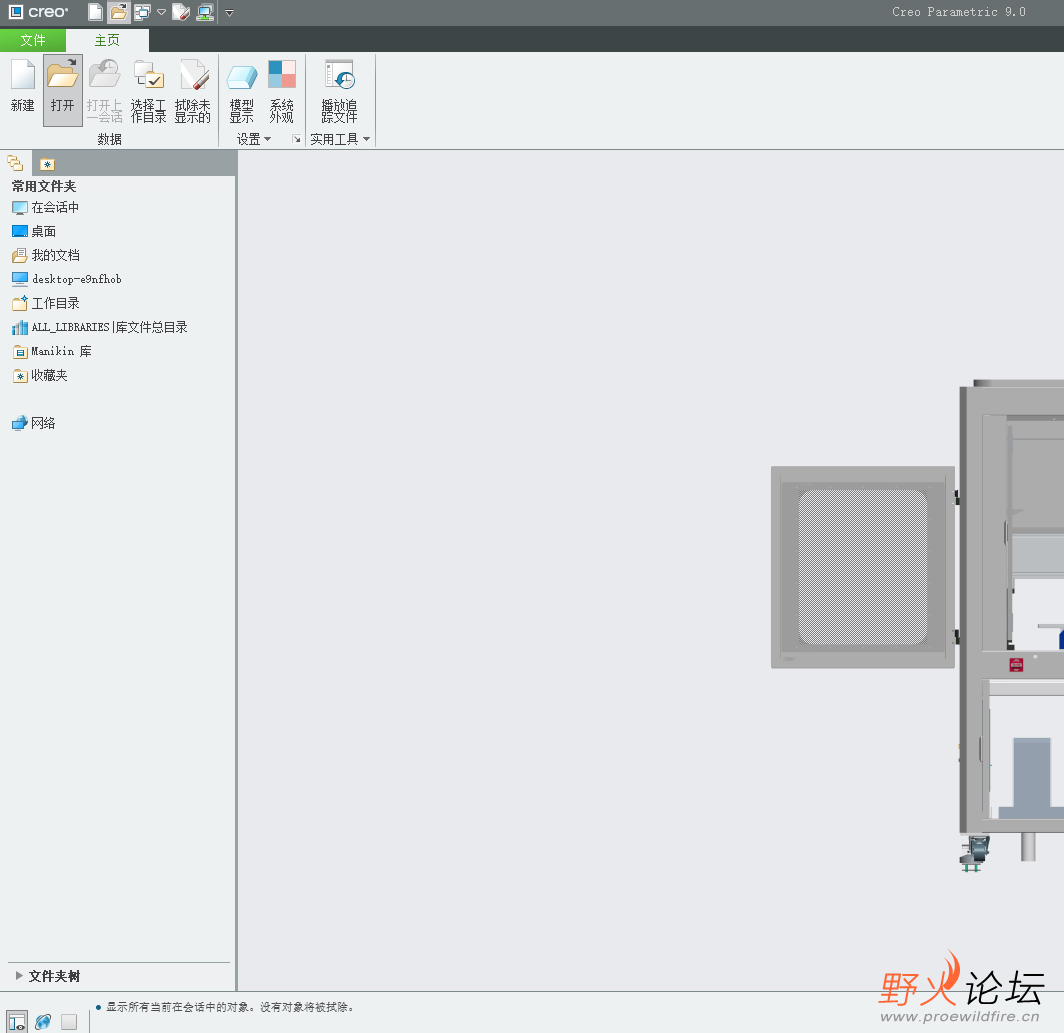This screenshot has width=1064, height=1033.
Task: Click the New file icon in quick access toolbar
Action: click(96, 12)
